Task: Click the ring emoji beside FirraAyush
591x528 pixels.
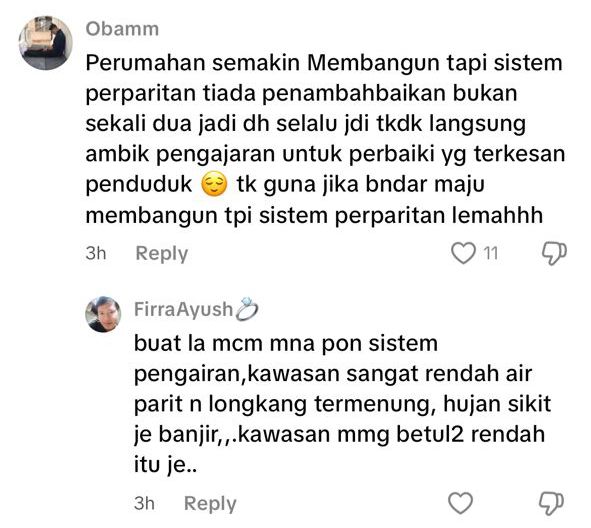Action: pyautogui.click(x=247, y=309)
